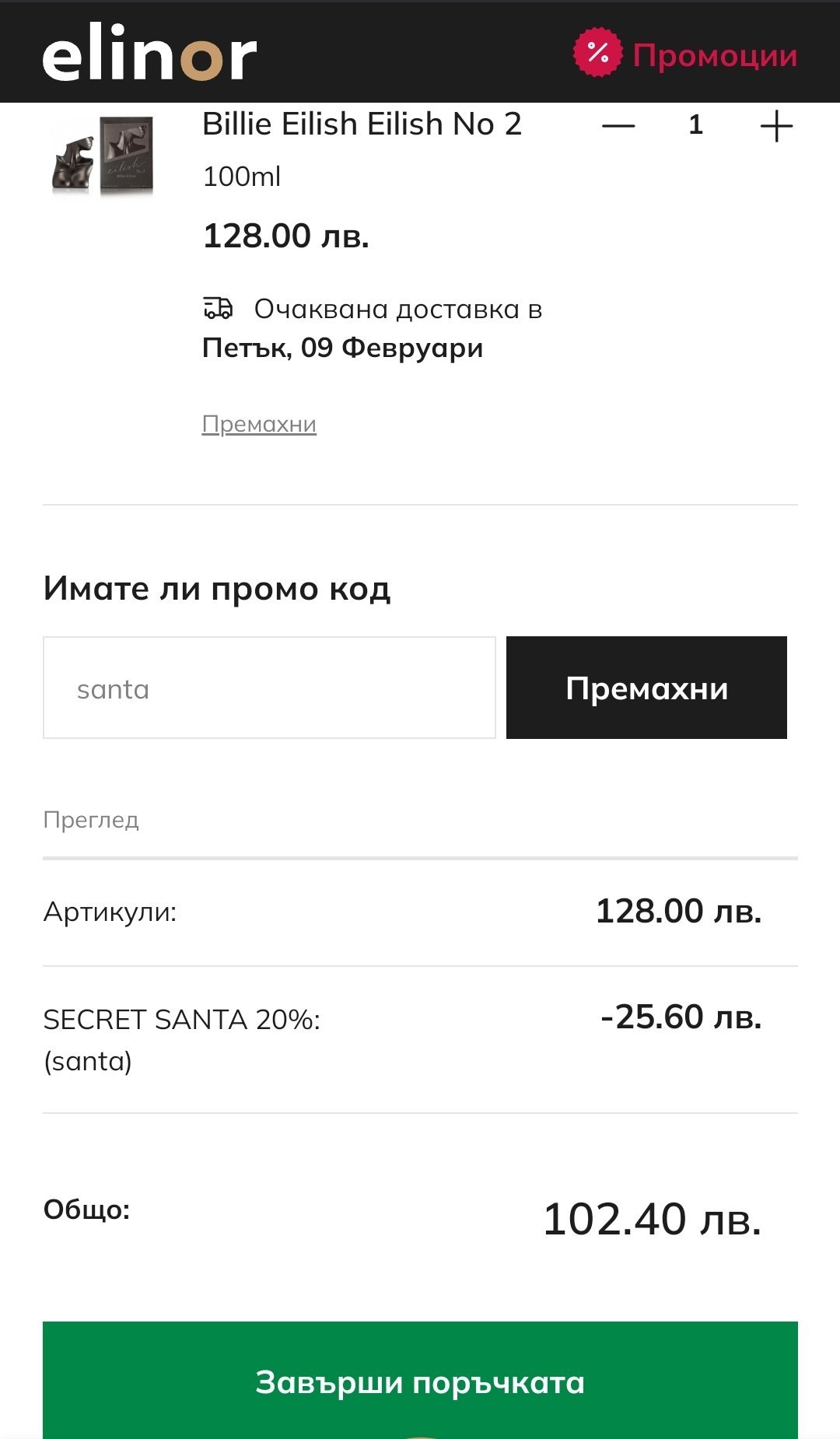Open the Billie Eilish perfume thumbnail

(103, 155)
